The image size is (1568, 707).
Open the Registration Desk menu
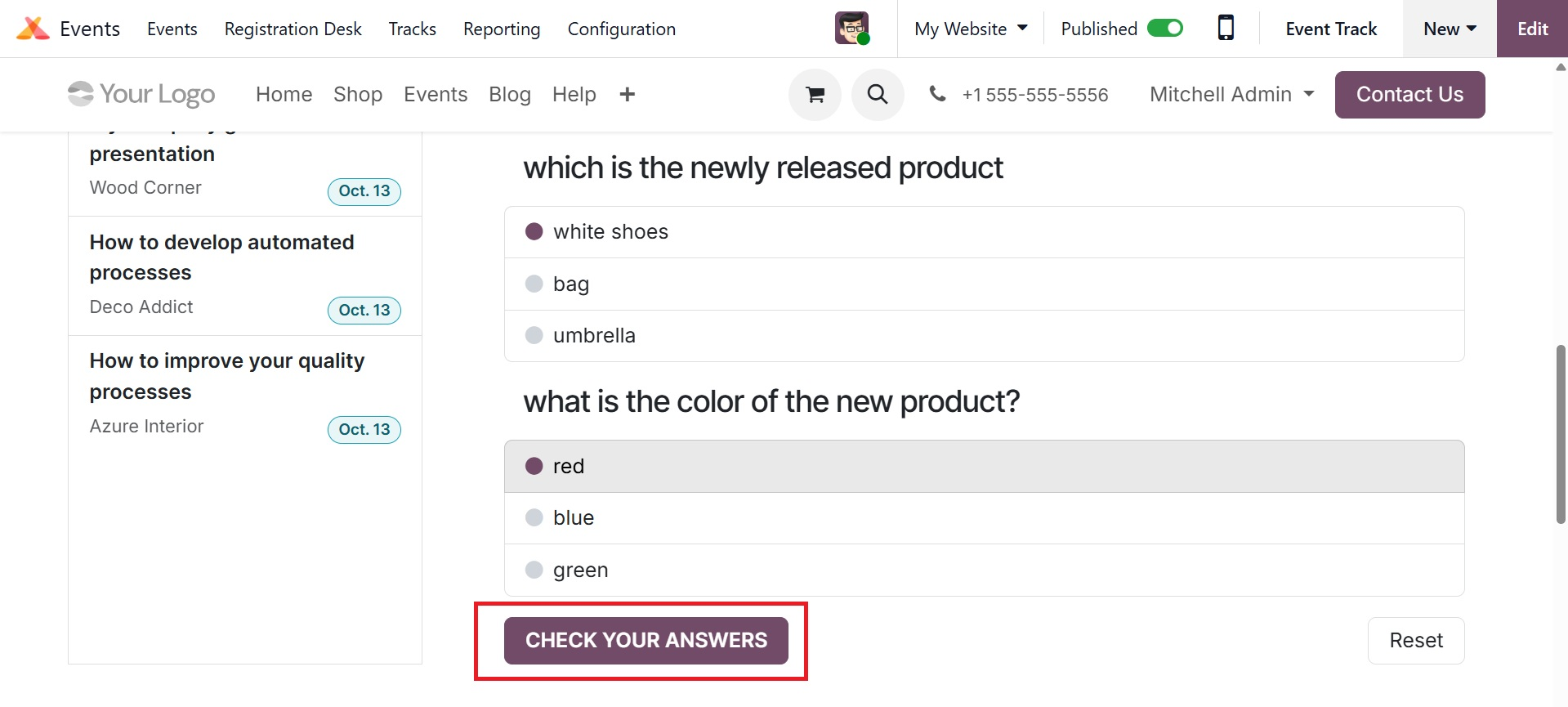293,29
